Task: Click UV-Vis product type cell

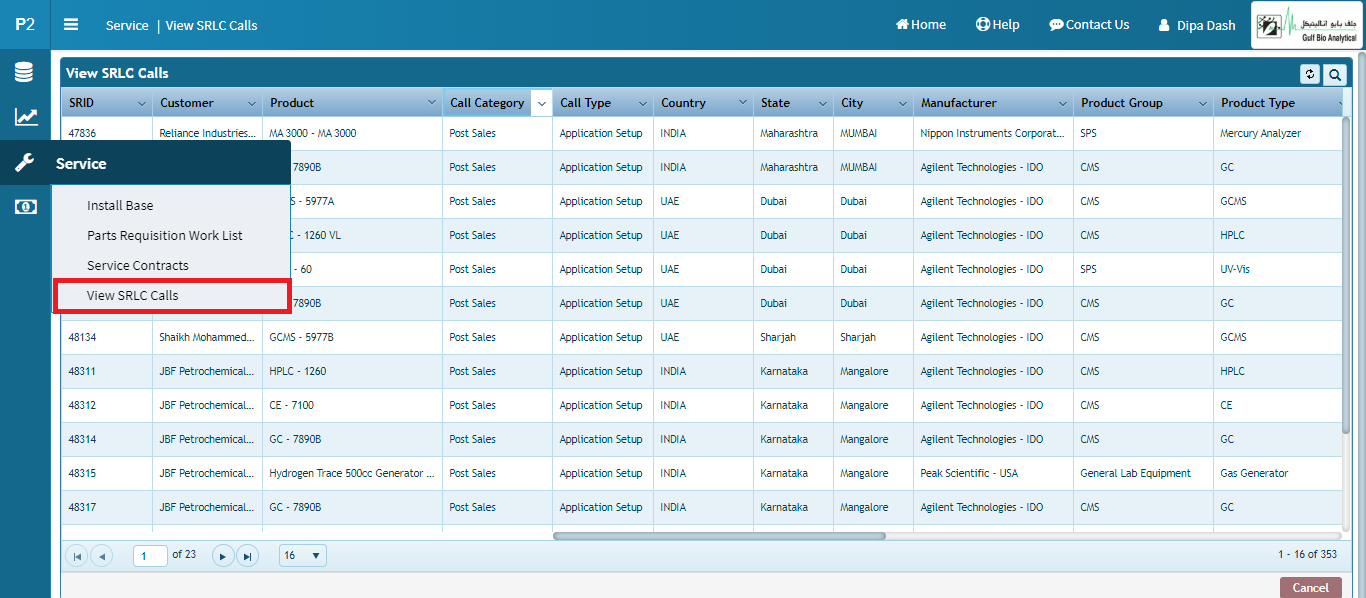Action: [x=1278, y=269]
